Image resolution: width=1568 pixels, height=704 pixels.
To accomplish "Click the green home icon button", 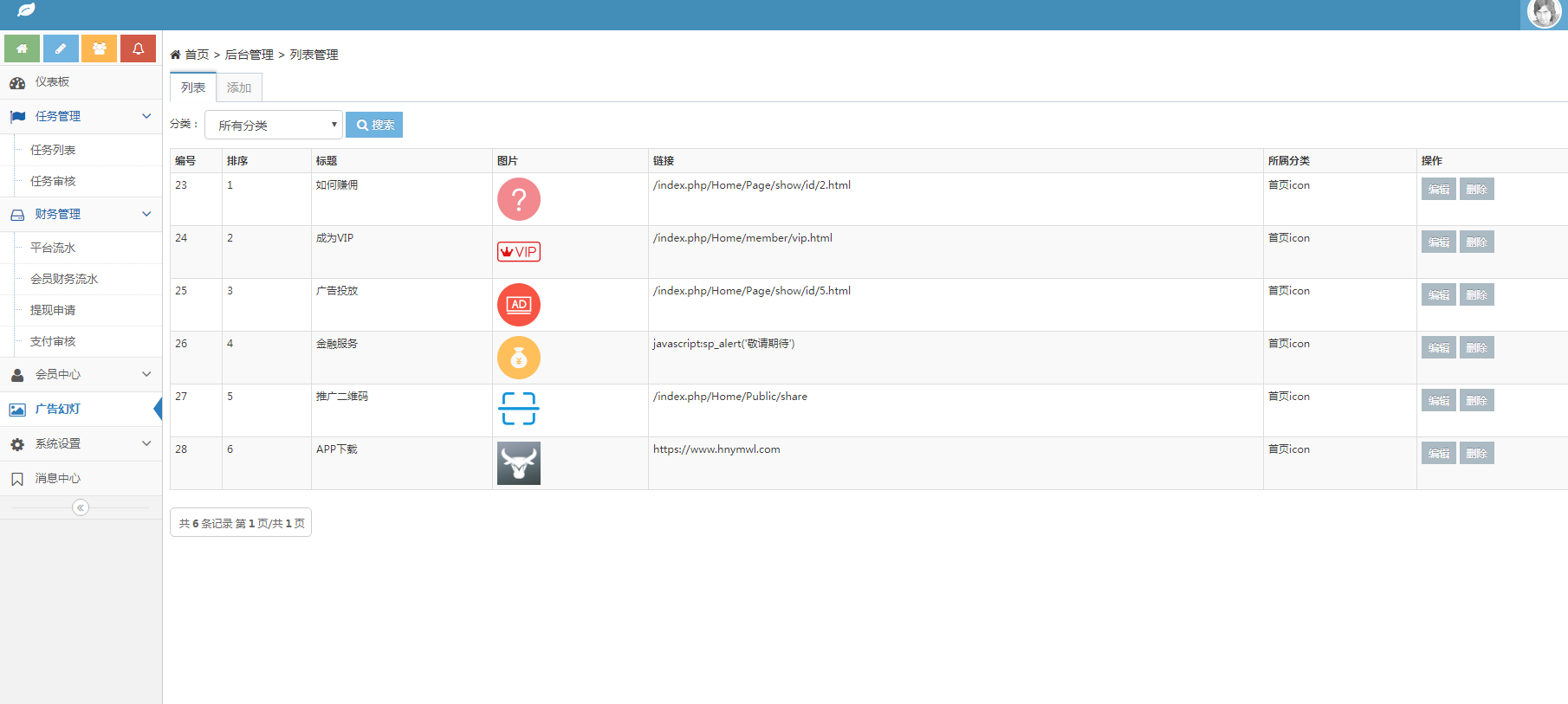I will tap(22, 48).
